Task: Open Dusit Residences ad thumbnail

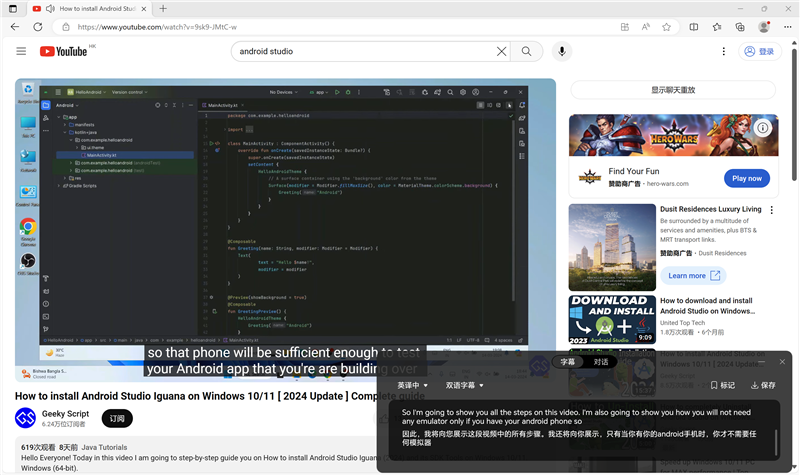Action: click(612, 247)
